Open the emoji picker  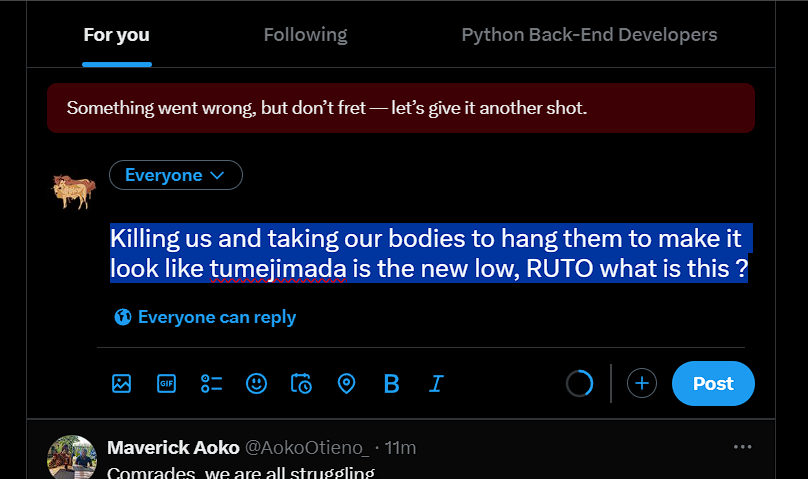click(x=256, y=384)
